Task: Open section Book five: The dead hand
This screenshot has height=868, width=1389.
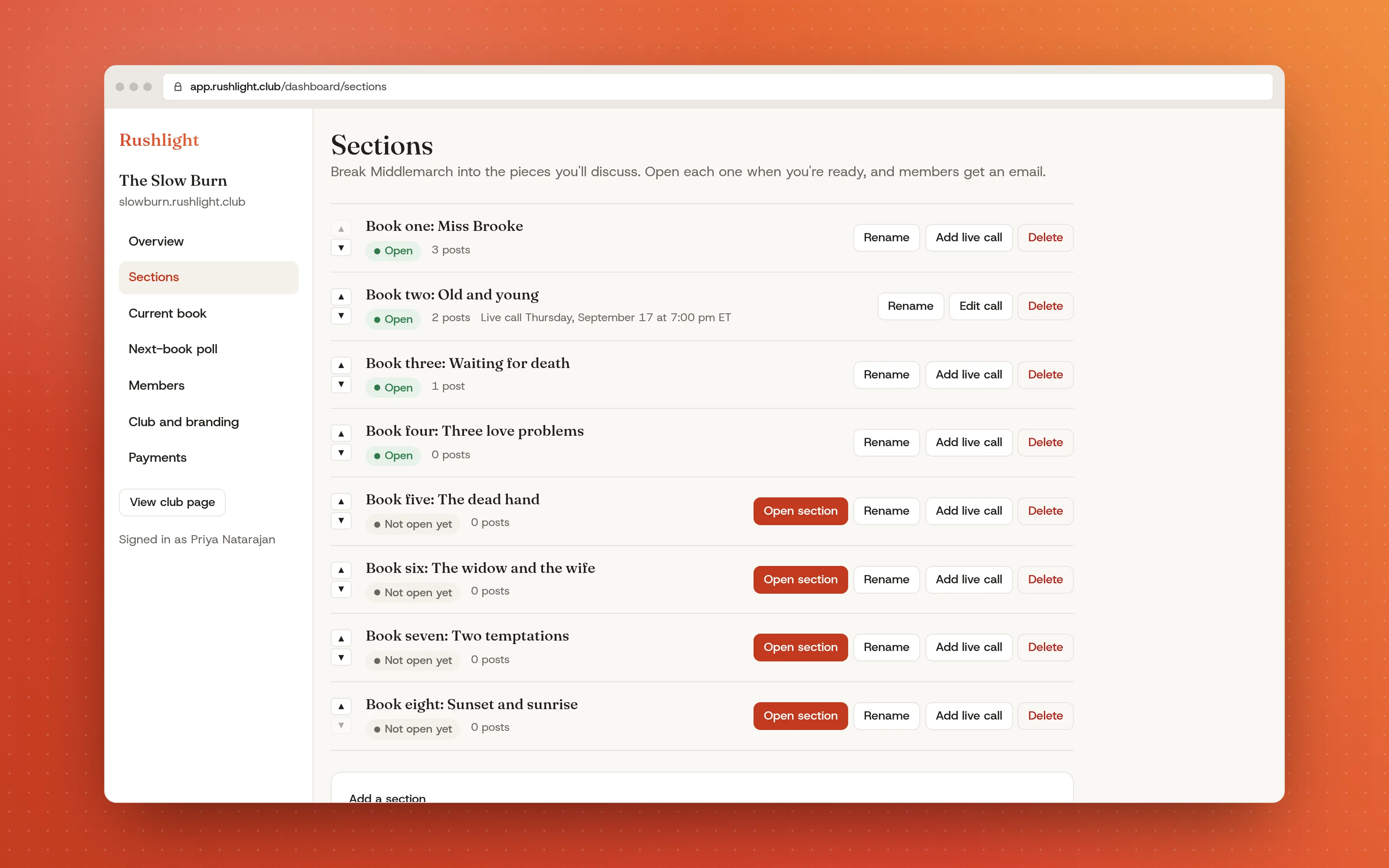Action: point(800,511)
